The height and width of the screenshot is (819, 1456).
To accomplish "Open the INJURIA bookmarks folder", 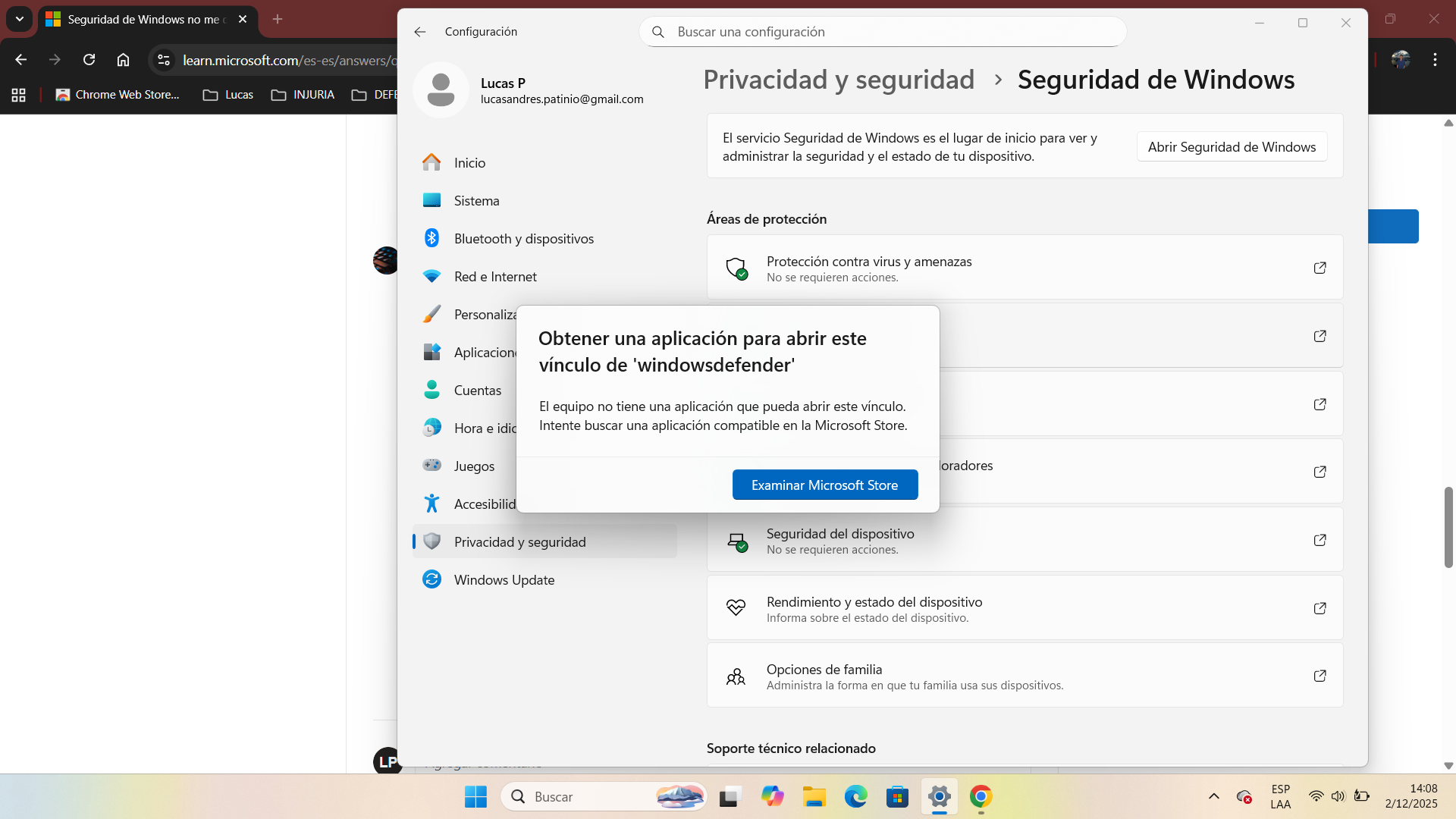I will [303, 95].
